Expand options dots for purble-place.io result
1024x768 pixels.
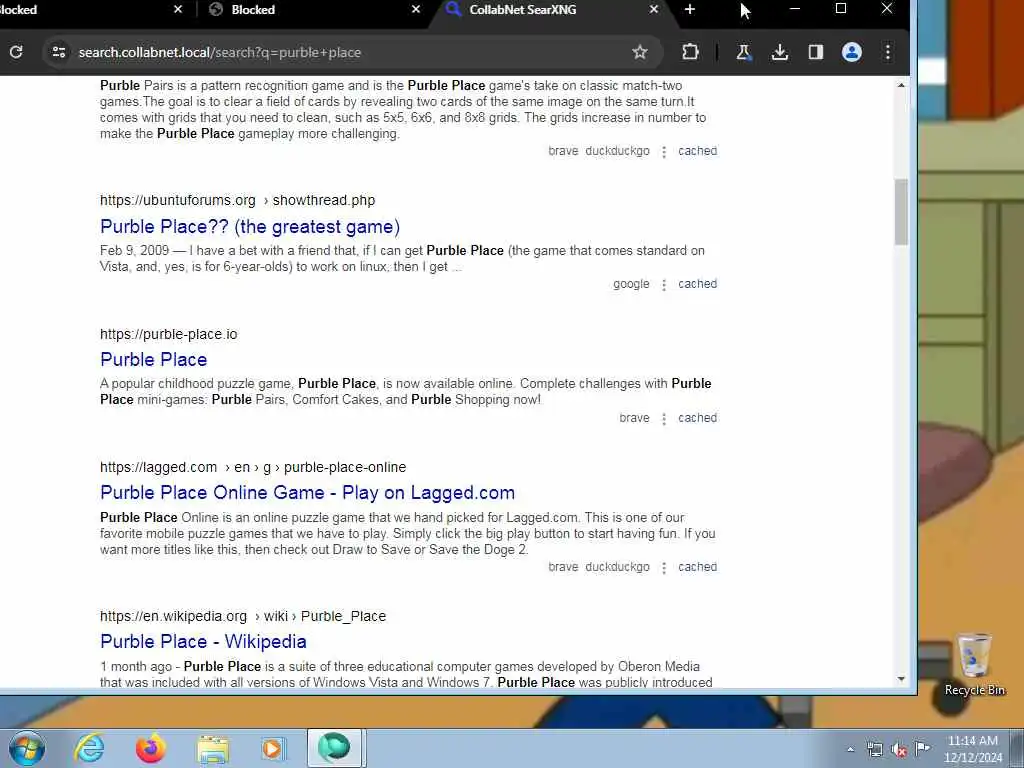[x=664, y=419]
